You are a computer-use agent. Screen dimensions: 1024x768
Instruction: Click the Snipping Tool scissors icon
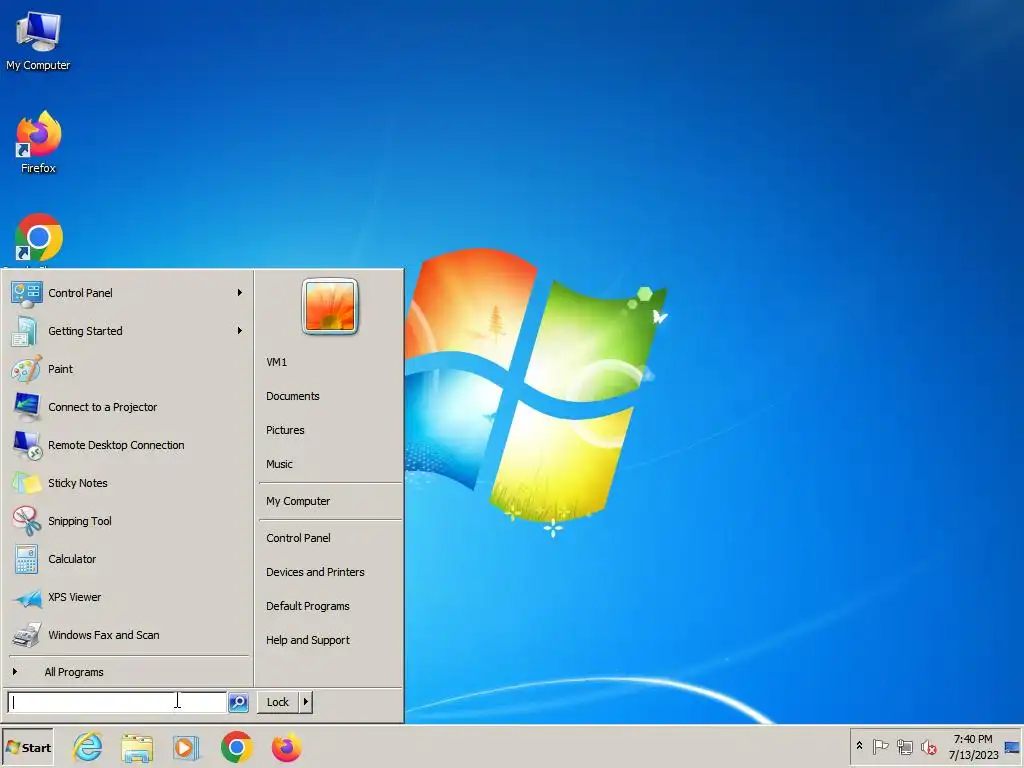pyautogui.click(x=27, y=521)
